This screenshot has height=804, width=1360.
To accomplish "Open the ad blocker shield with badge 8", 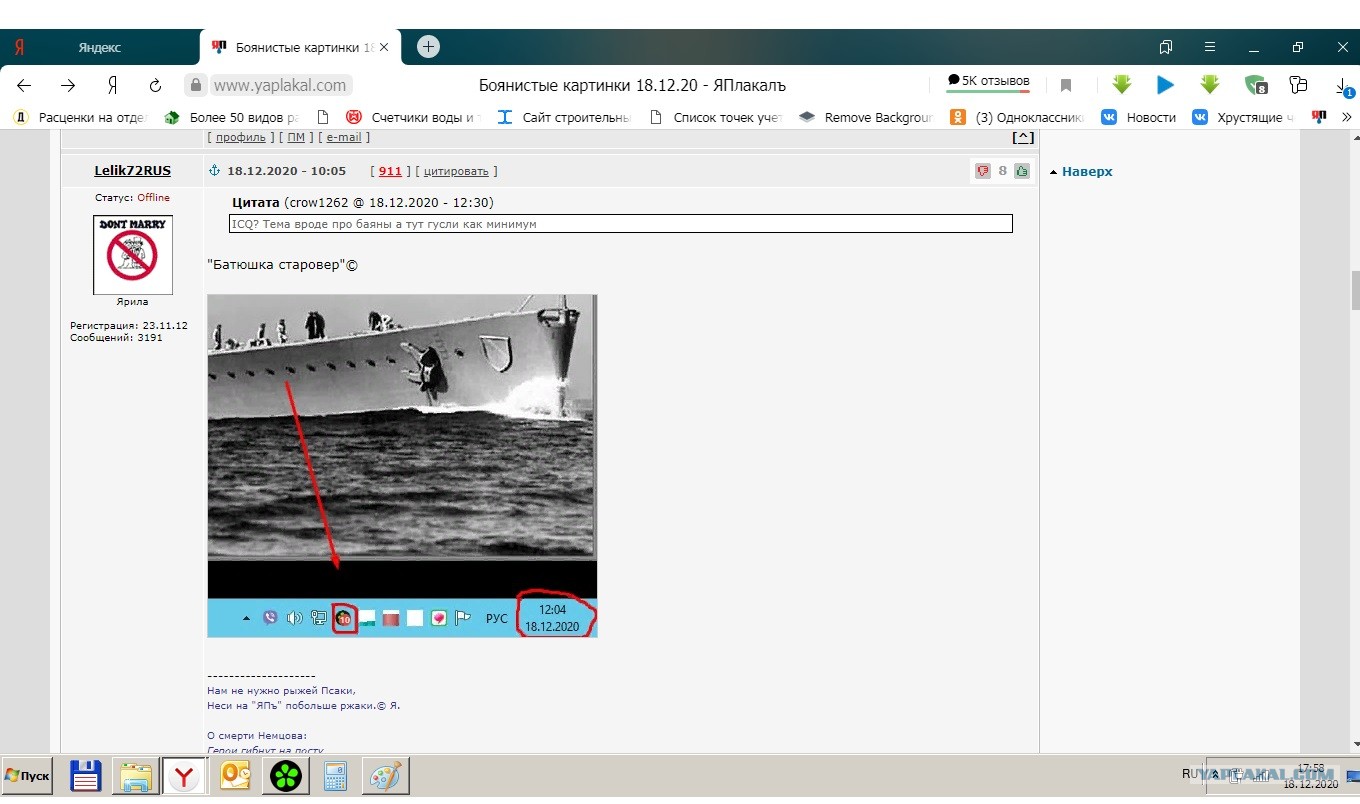I will (1255, 85).
